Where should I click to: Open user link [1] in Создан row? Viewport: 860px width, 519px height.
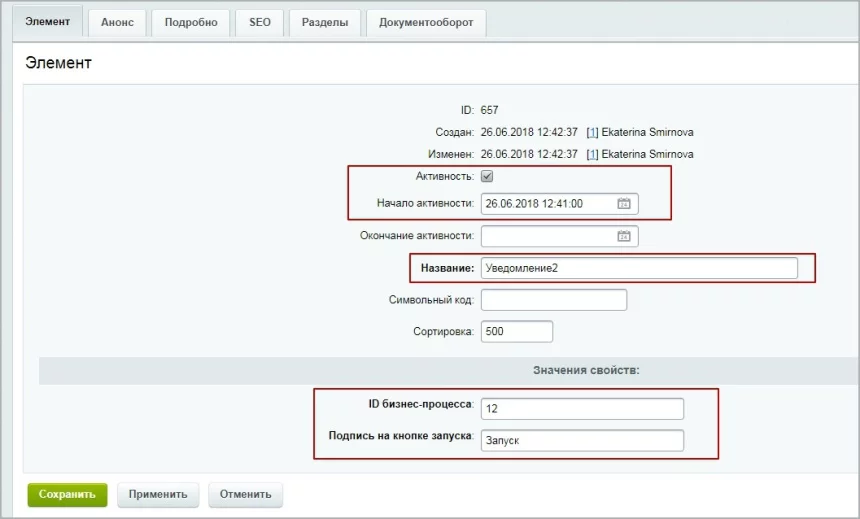pos(592,132)
